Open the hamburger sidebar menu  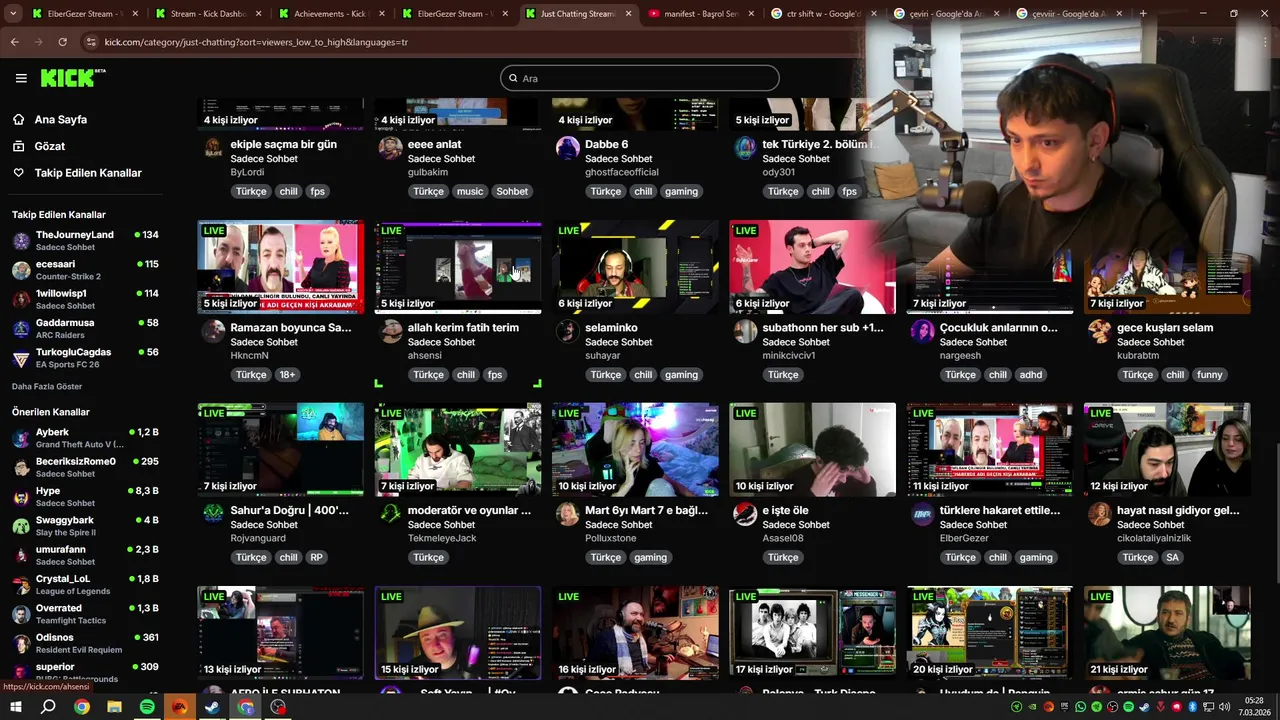[21, 78]
